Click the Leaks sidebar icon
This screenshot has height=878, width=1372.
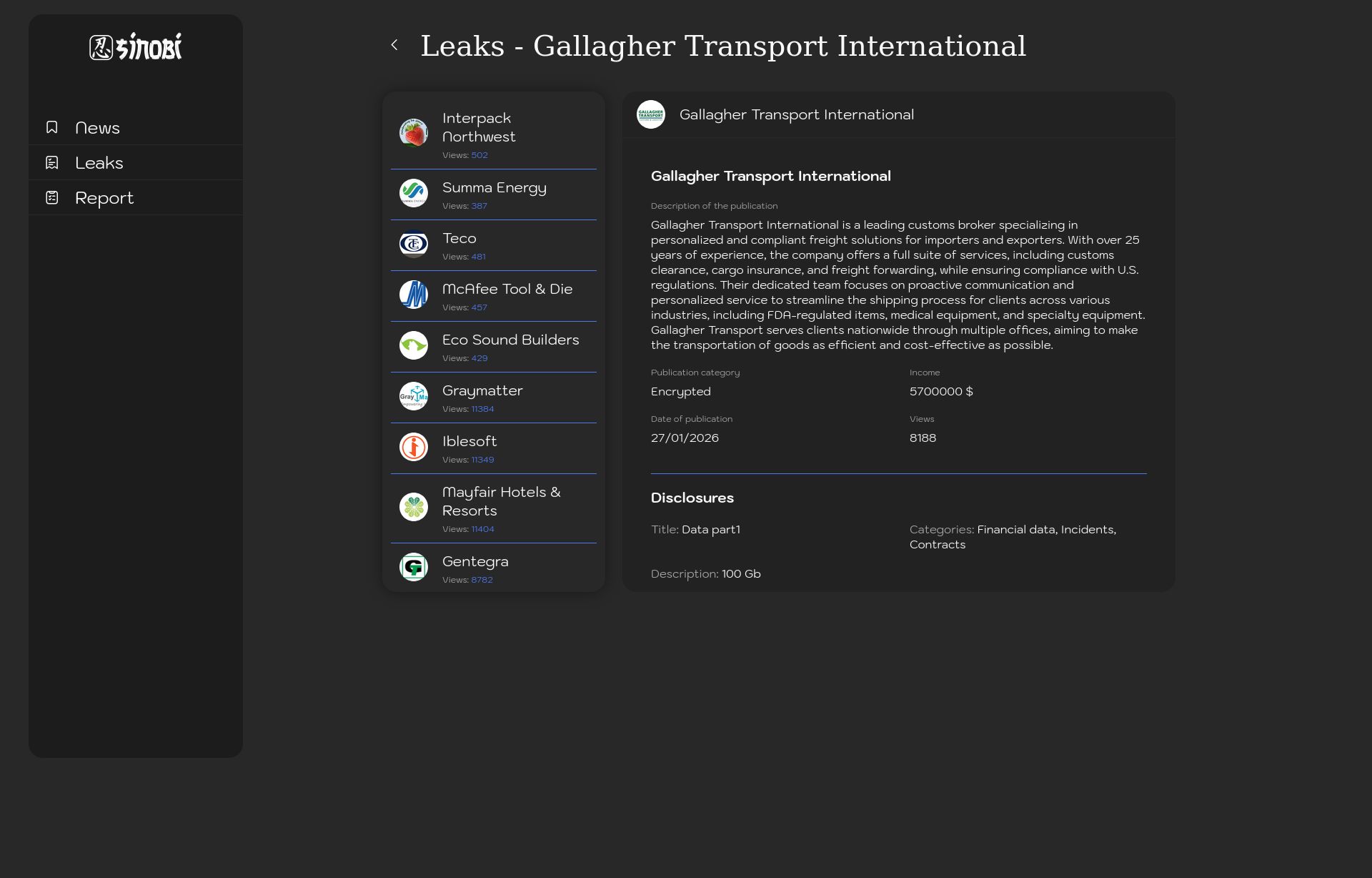(52, 162)
